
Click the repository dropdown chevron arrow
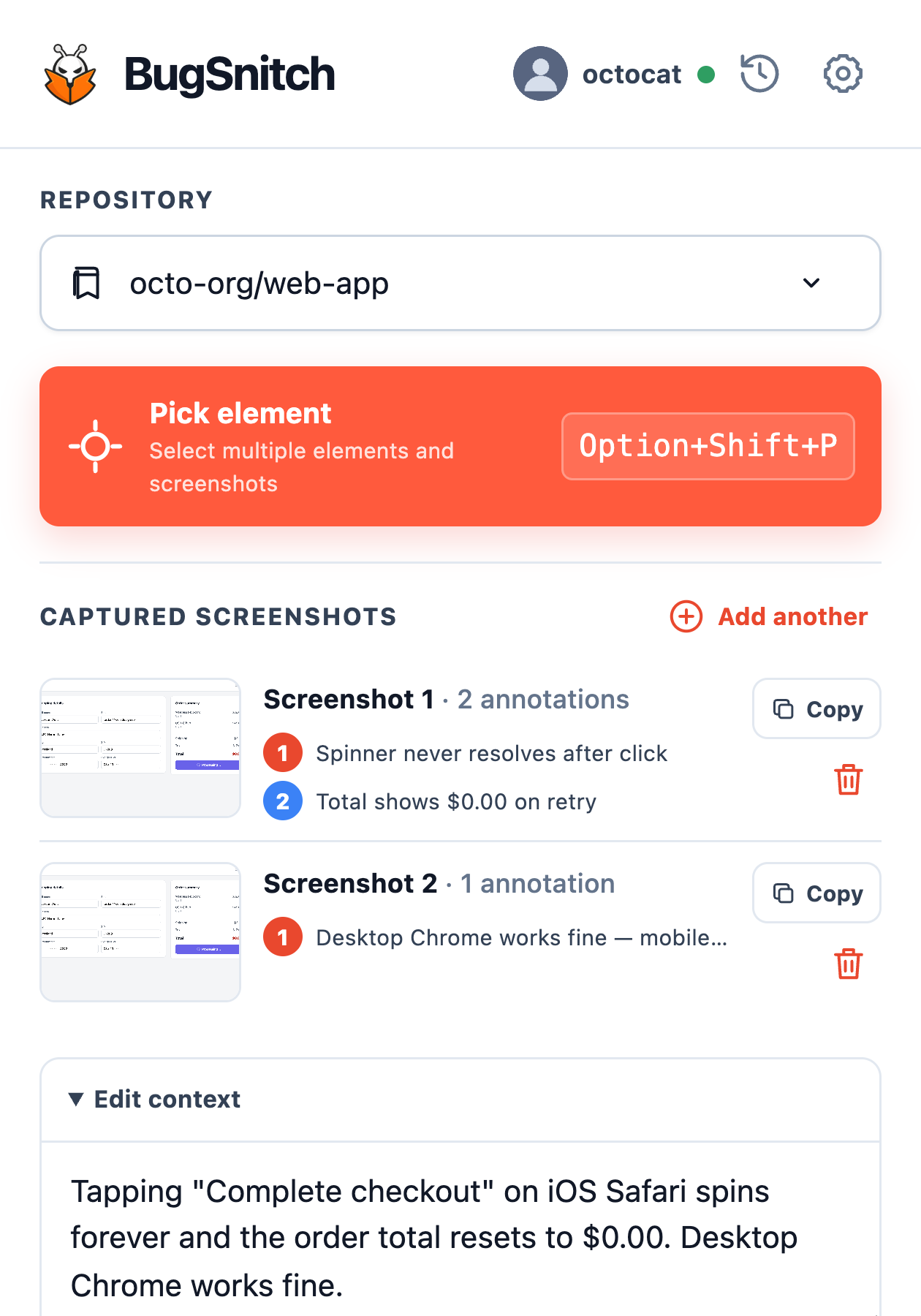(x=811, y=283)
